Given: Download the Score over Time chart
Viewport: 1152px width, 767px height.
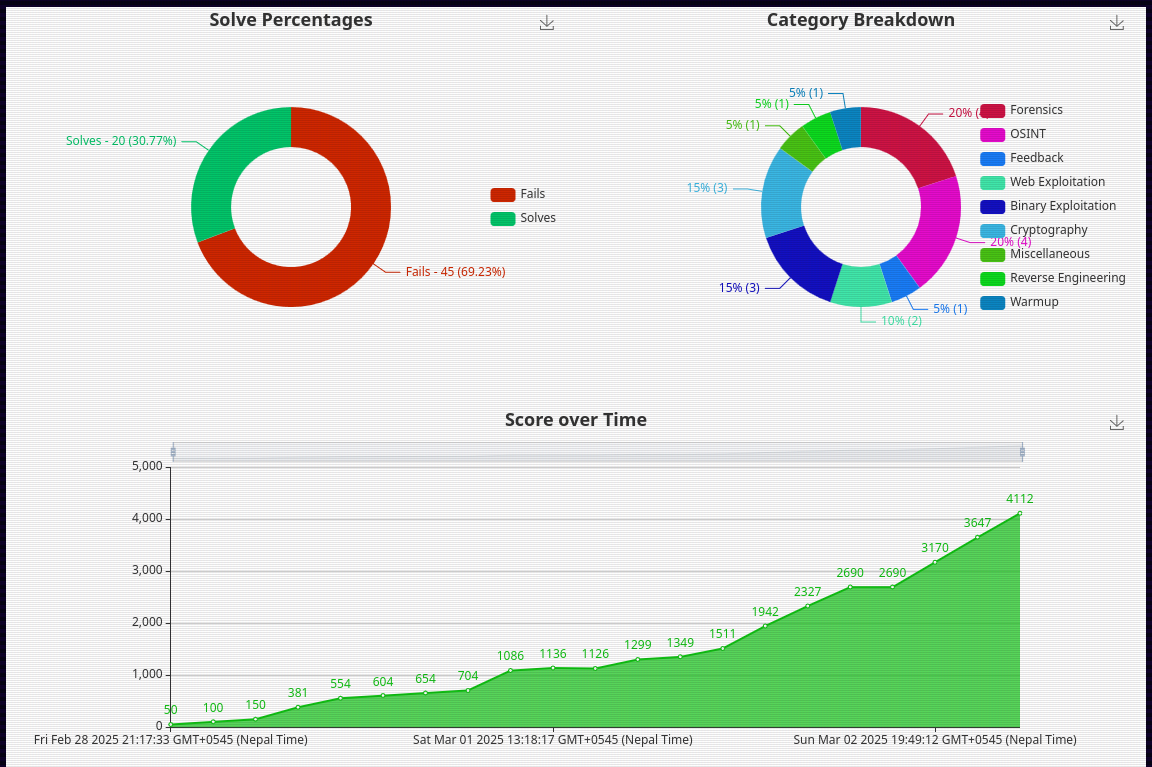Looking at the screenshot, I should [x=1117, y=423].
